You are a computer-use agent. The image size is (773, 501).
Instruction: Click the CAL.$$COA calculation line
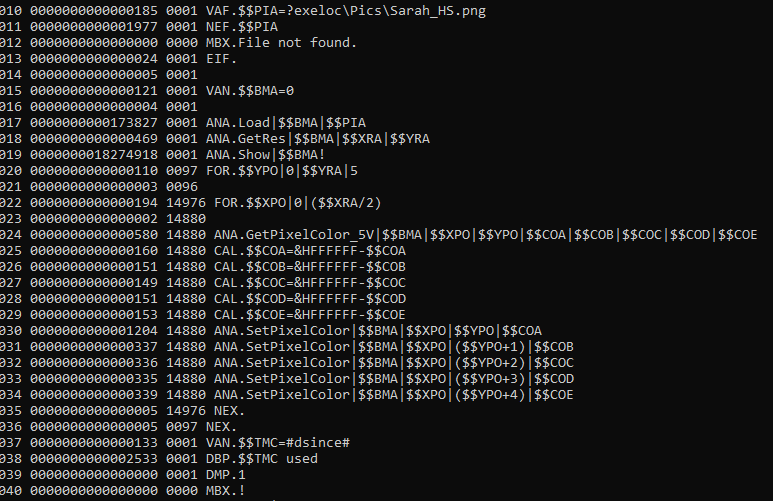310,250
